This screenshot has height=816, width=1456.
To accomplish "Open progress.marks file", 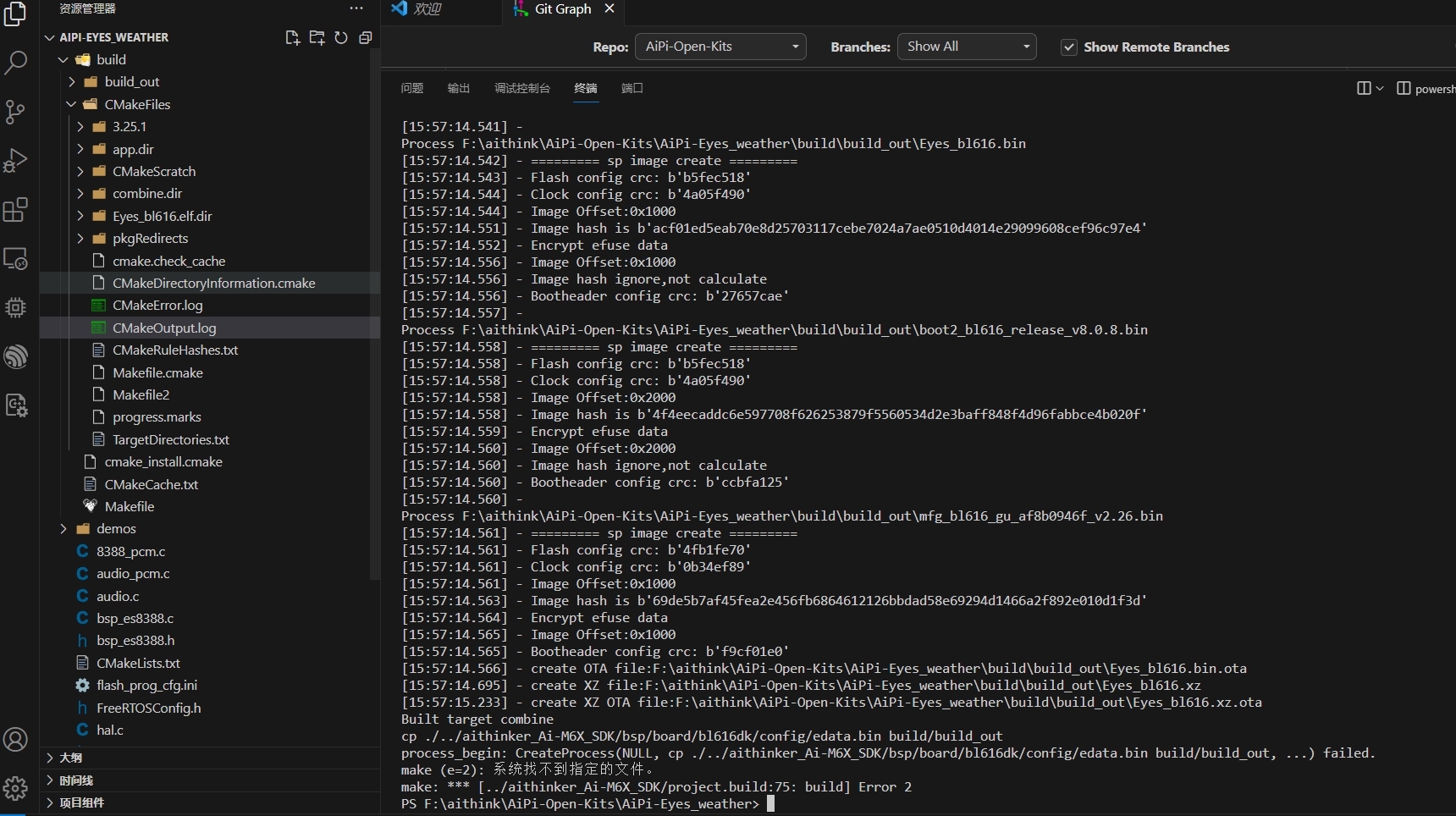I will tap(157, 416).
